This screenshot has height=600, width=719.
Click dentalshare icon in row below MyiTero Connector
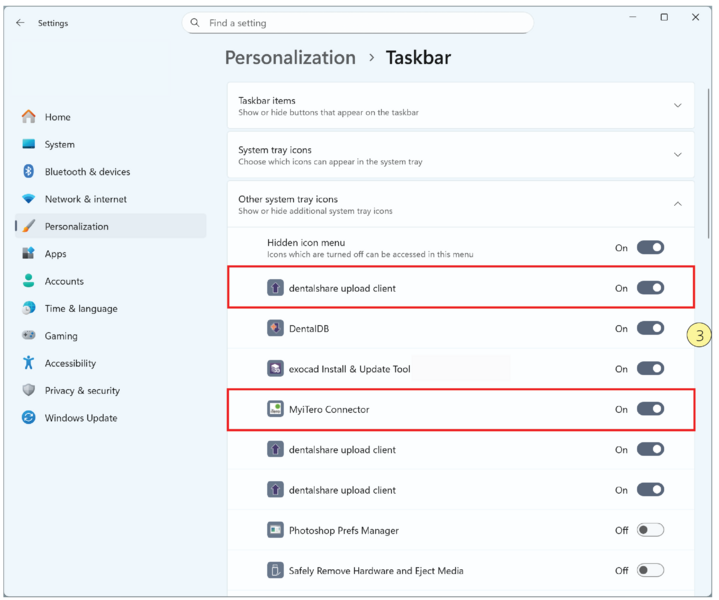click(x=275, y=449)
